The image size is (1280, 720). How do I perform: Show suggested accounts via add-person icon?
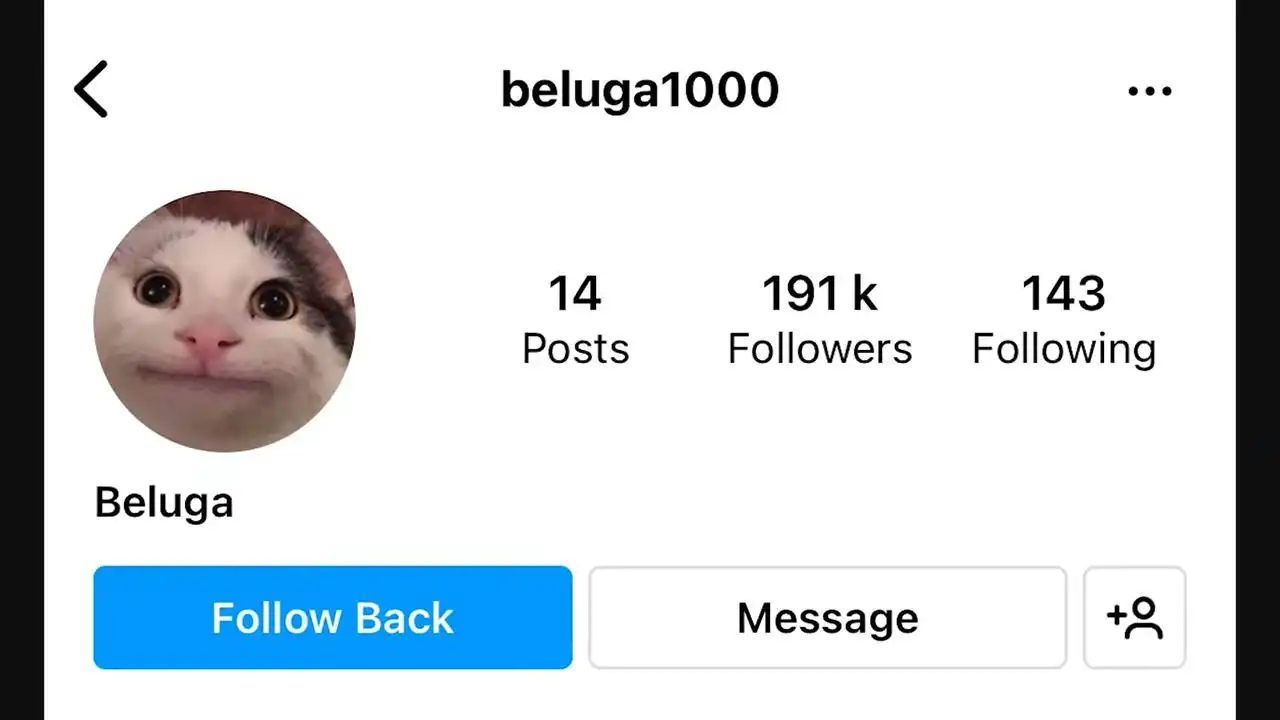point(1134,617)
